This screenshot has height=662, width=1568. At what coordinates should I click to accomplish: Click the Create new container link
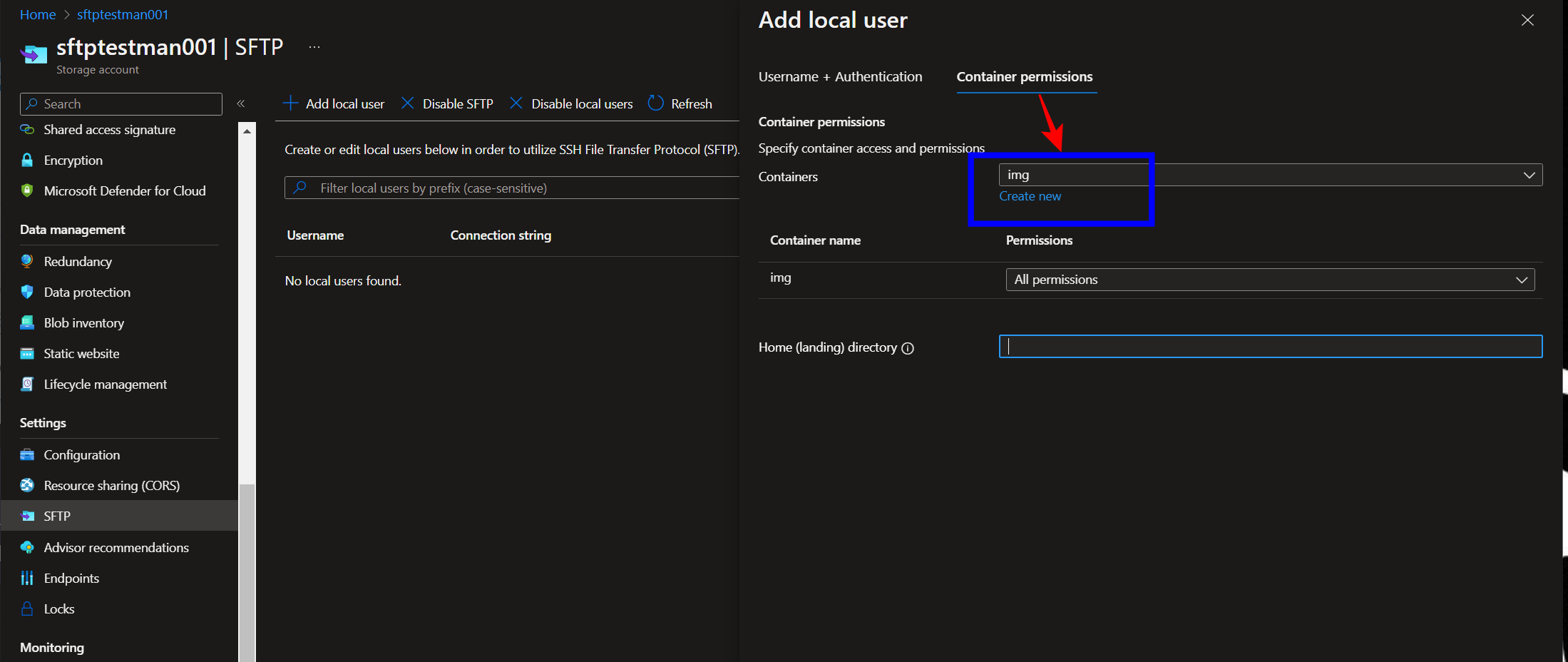1030,196
